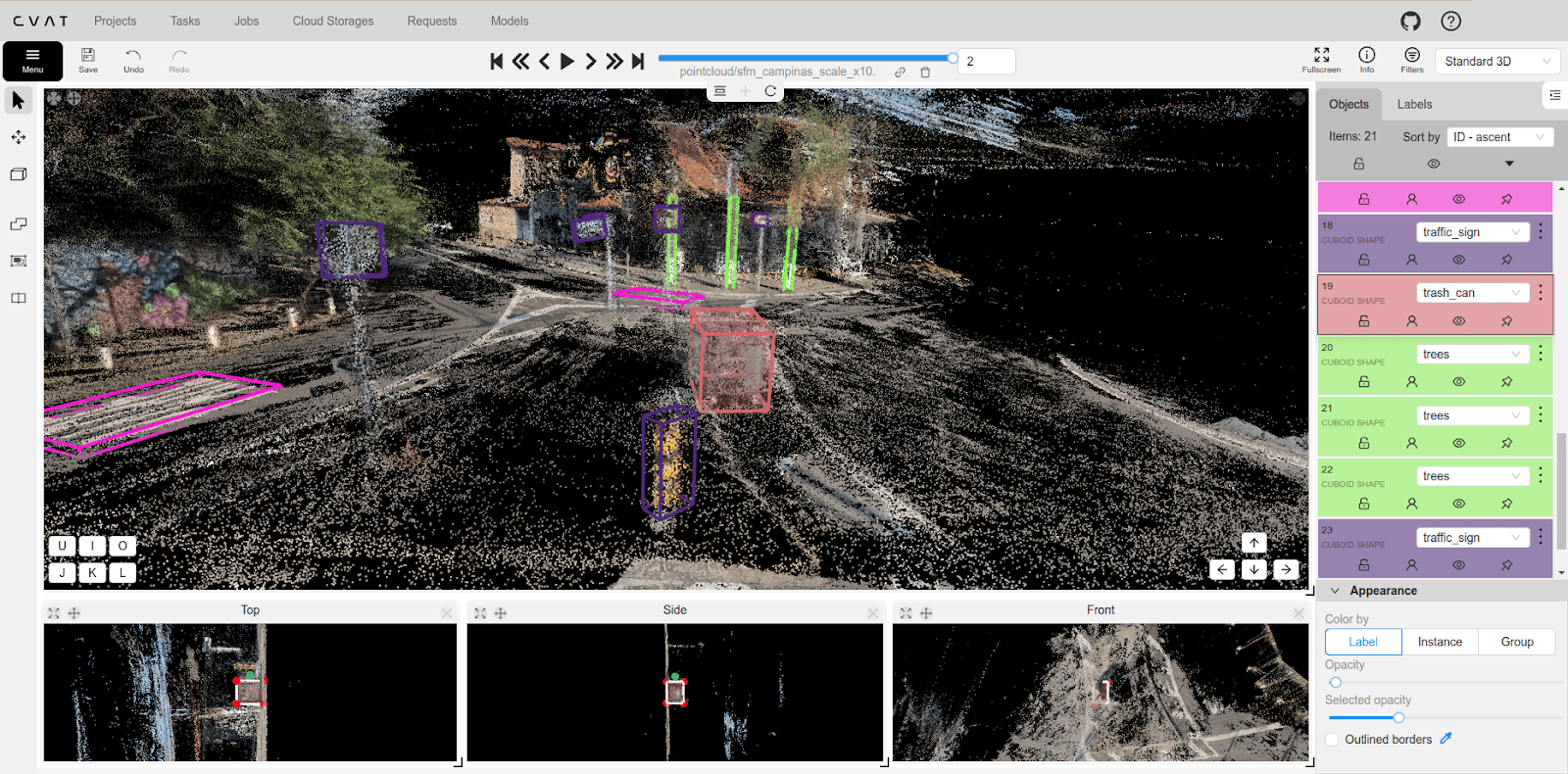The height and width of the screenshot is (774, 1568).
Task: Enable the Outlined borders checkbox
Action: (x=1332, y=740)
